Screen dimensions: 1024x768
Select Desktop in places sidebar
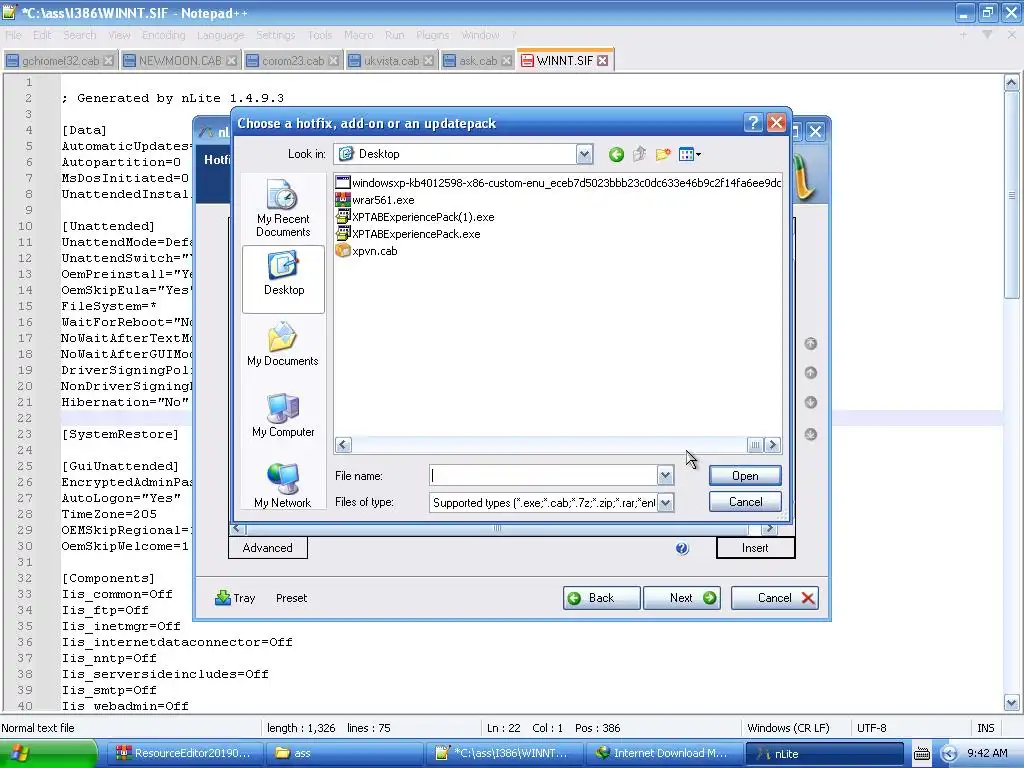click(283, 279)
